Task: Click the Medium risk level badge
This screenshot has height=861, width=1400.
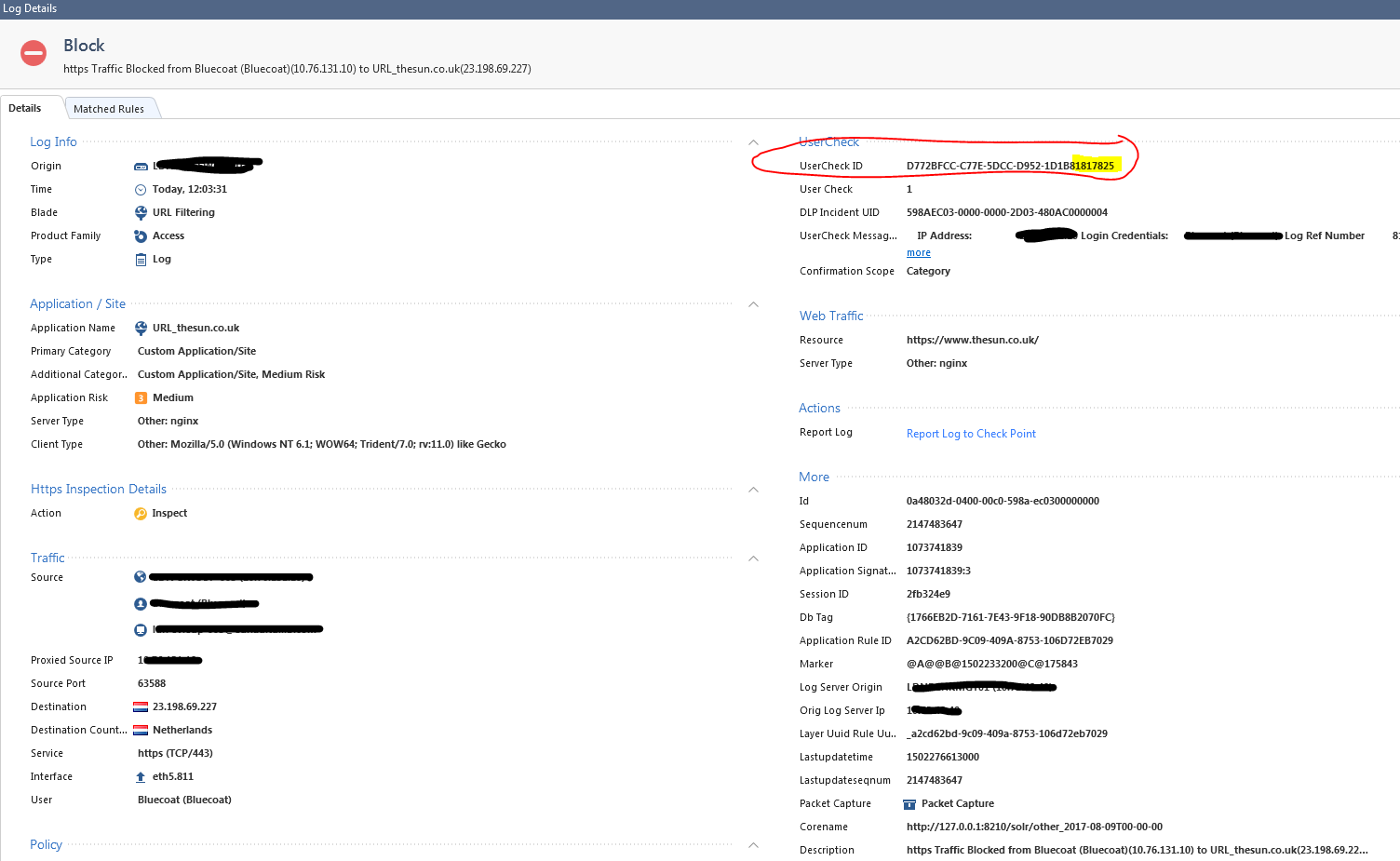Action: click(x=141, y=398)
